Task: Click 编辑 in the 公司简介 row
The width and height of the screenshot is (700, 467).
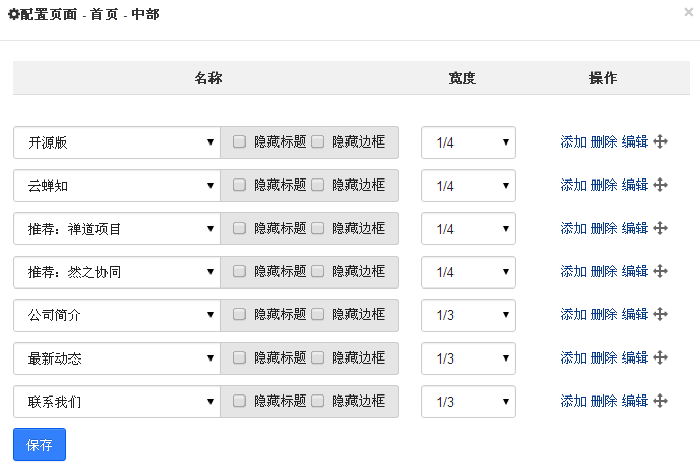Action: [x=635, y=314]
